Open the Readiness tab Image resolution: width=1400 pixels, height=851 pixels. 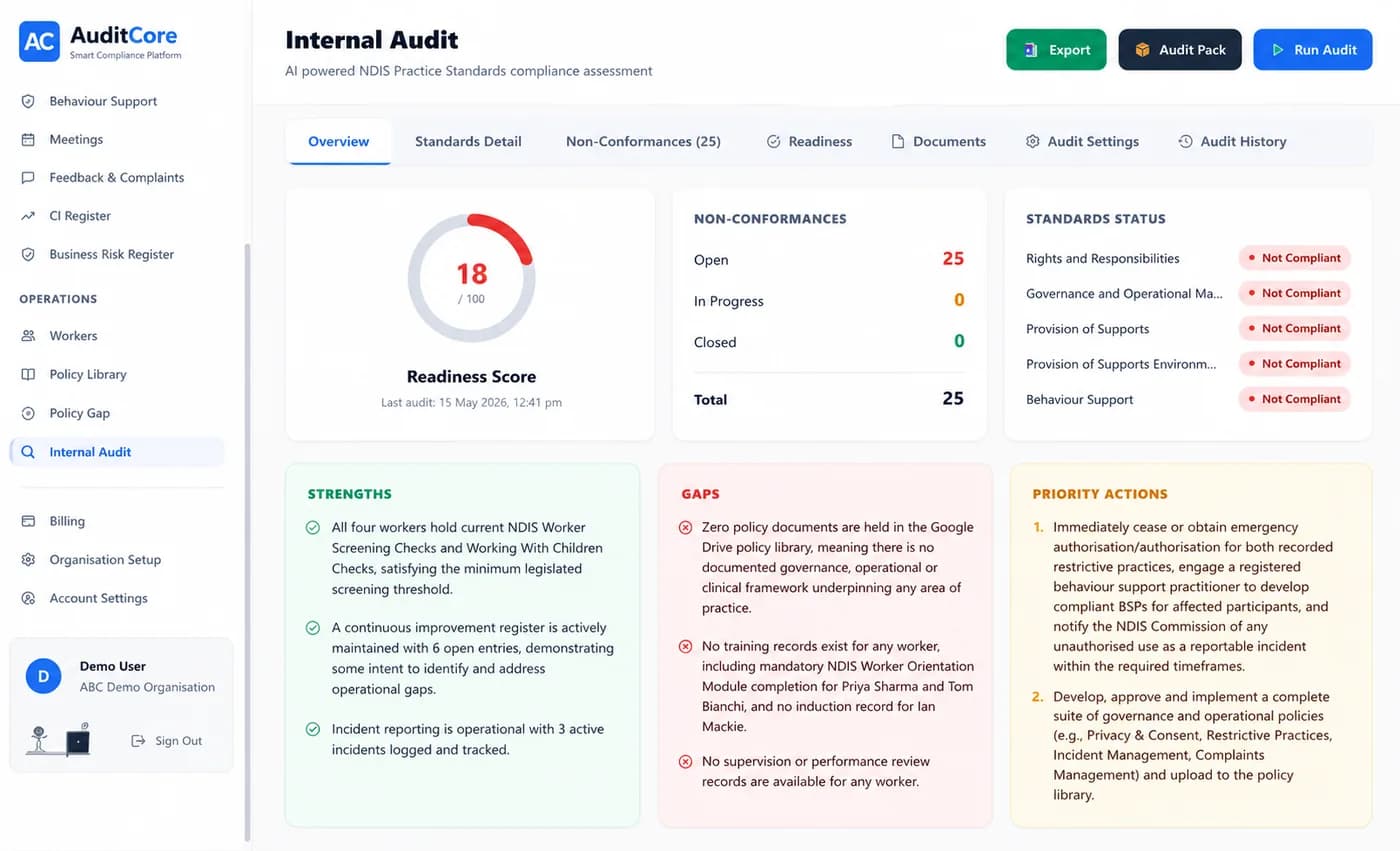coord(809,142)
